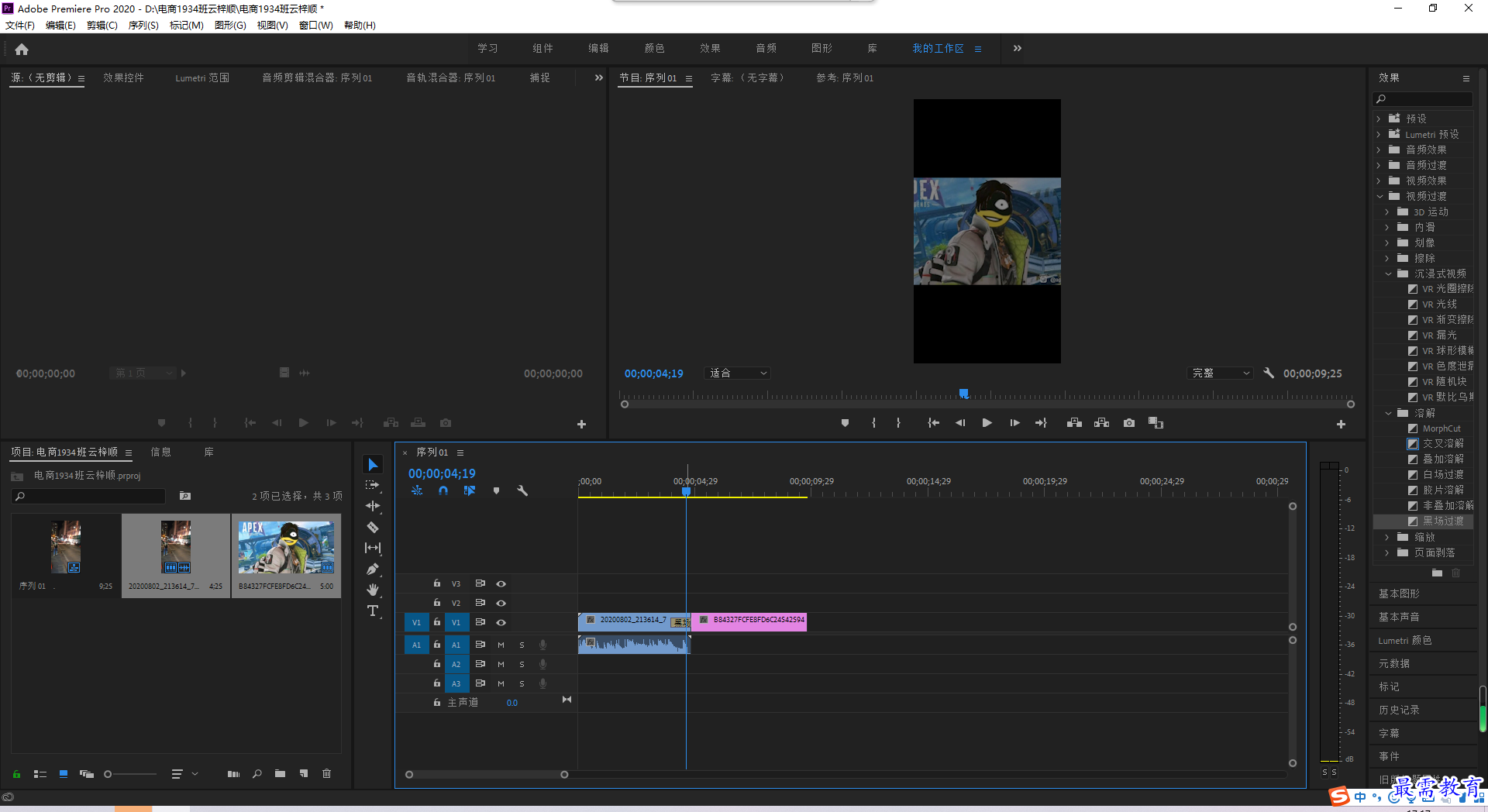Viewport: 1488px width, 812px height.
Task: Click the Lift button in program monitor
Action: click(1074, 423)
